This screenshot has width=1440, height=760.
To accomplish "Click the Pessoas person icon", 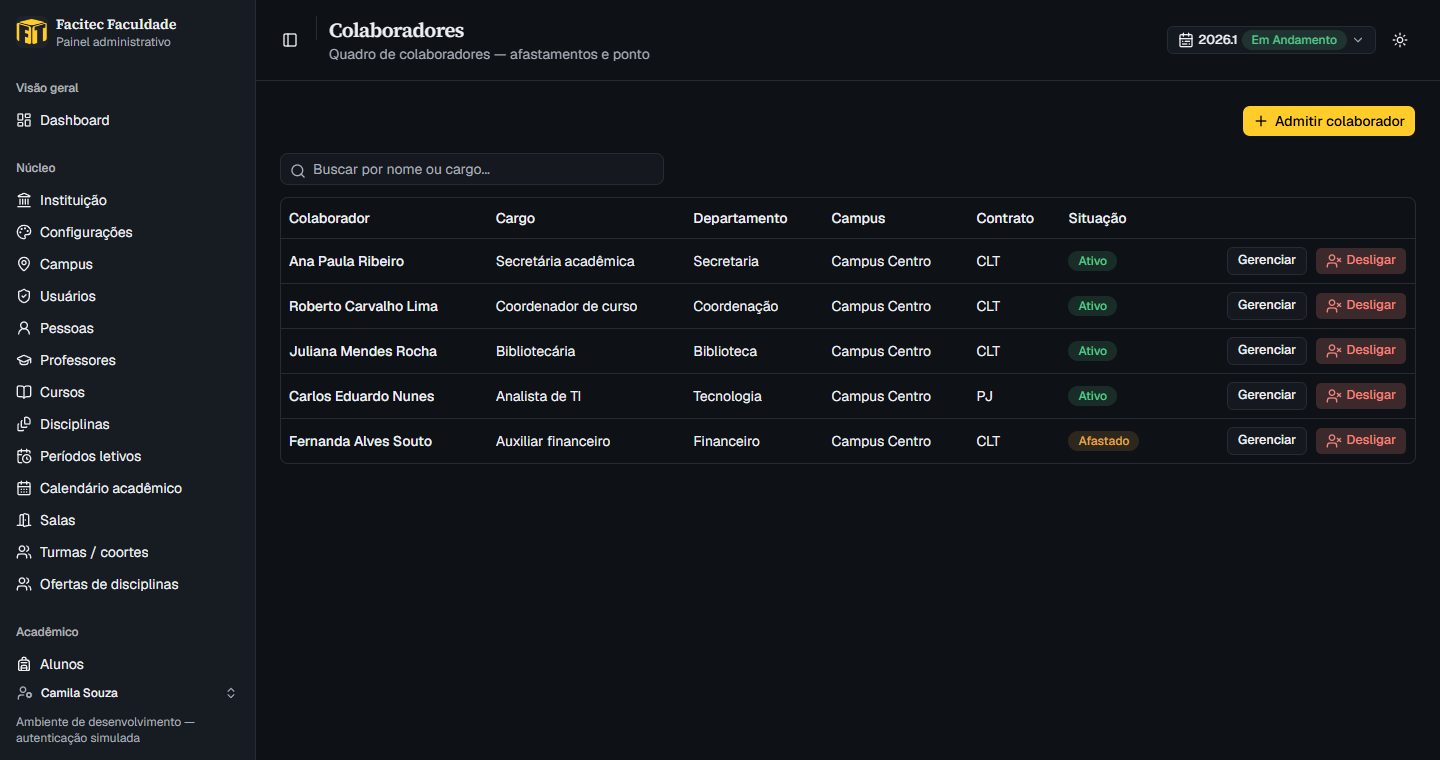I will point(24,328).
